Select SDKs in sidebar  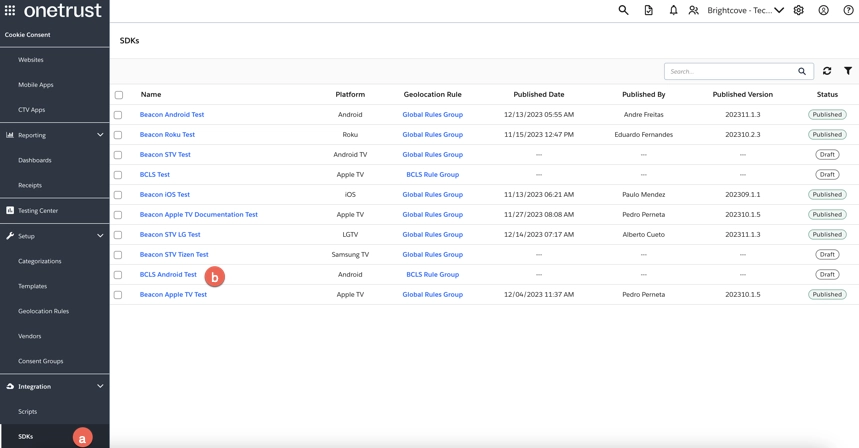coord(25,436)
